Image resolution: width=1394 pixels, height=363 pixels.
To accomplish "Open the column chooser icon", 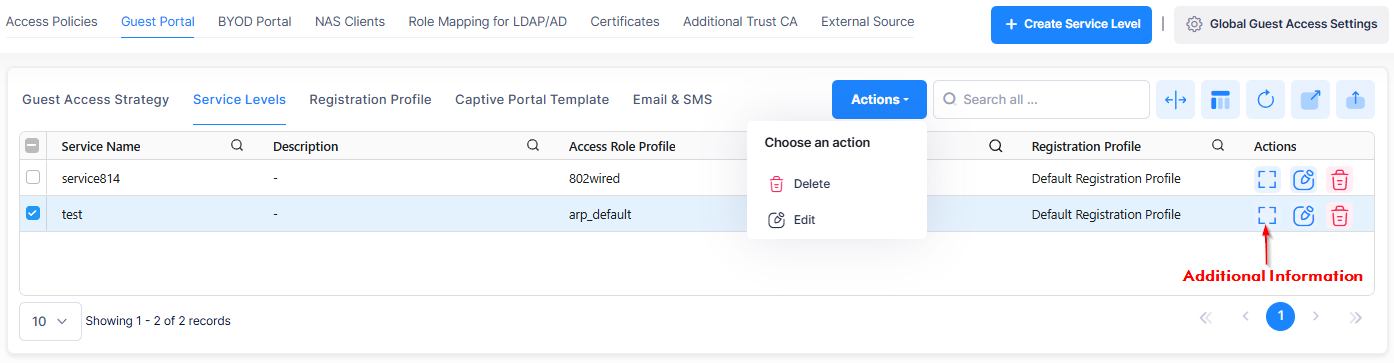I will (1221, 100).
